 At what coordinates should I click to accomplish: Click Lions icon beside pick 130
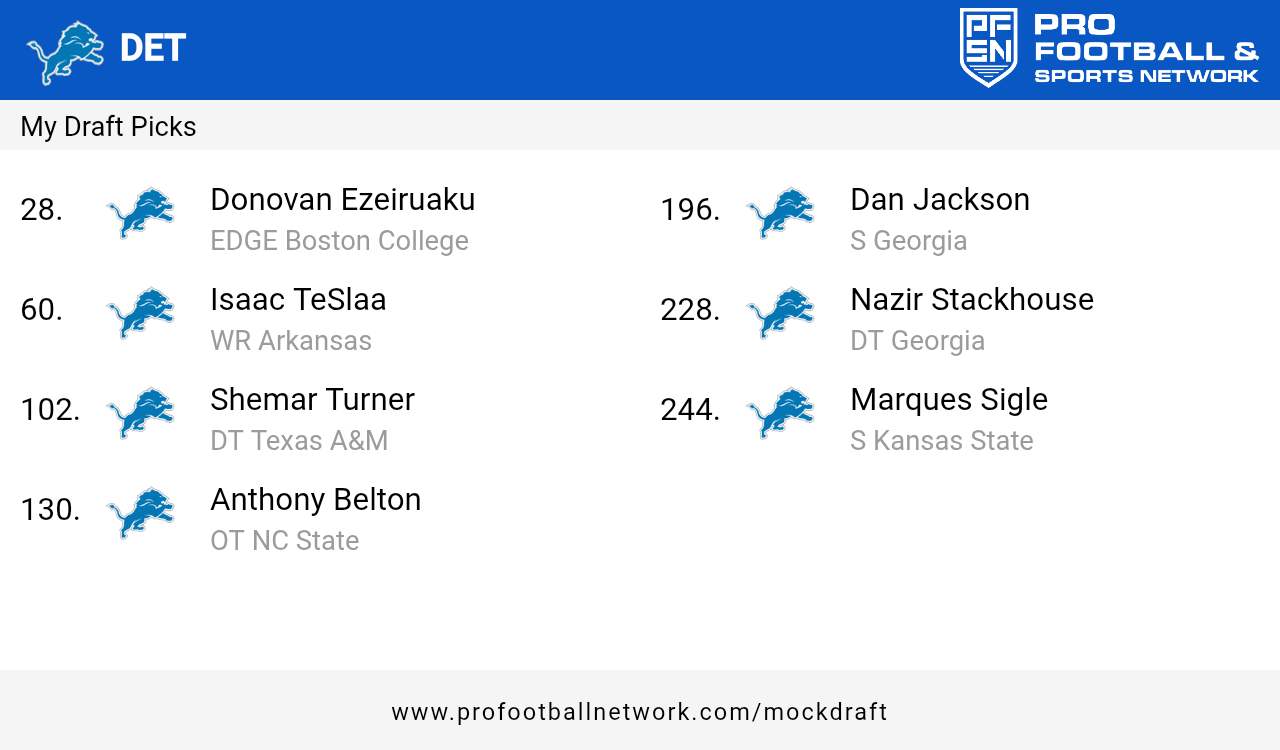pyautogui.click(x=141, y=512)
